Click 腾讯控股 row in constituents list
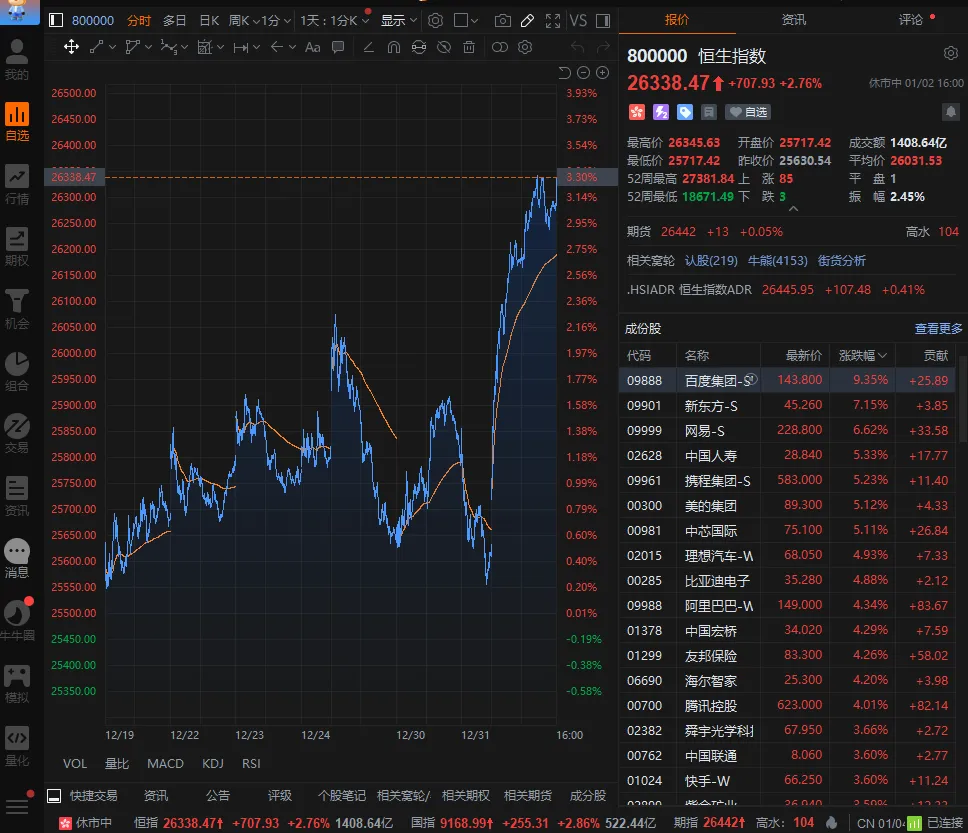 (x=787, y=705)
